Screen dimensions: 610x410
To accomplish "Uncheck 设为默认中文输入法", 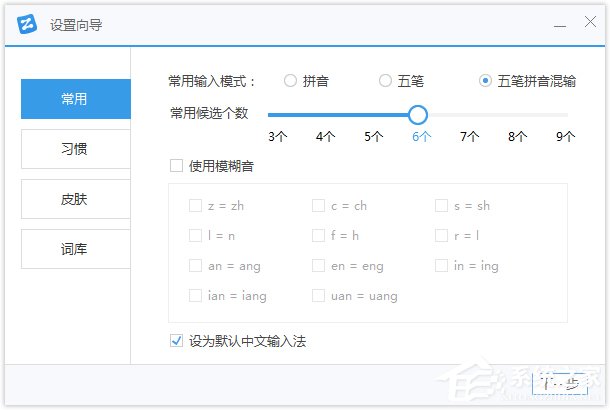I will tap(177, 341).
